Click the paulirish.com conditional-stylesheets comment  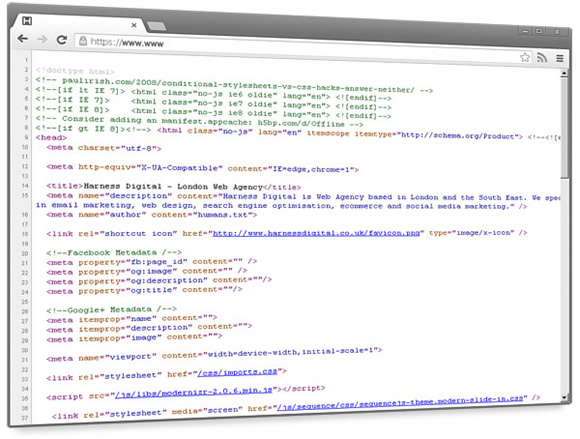(x=234, y=85)
